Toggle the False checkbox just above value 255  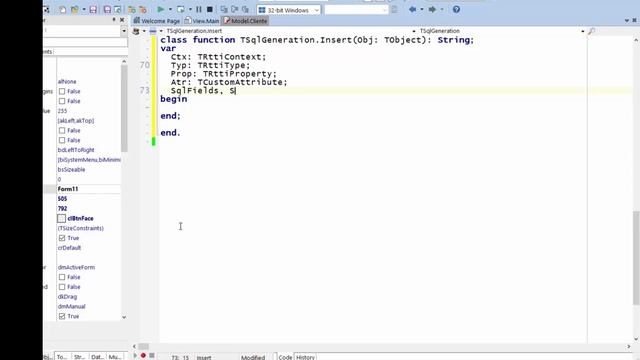(62, 101)
